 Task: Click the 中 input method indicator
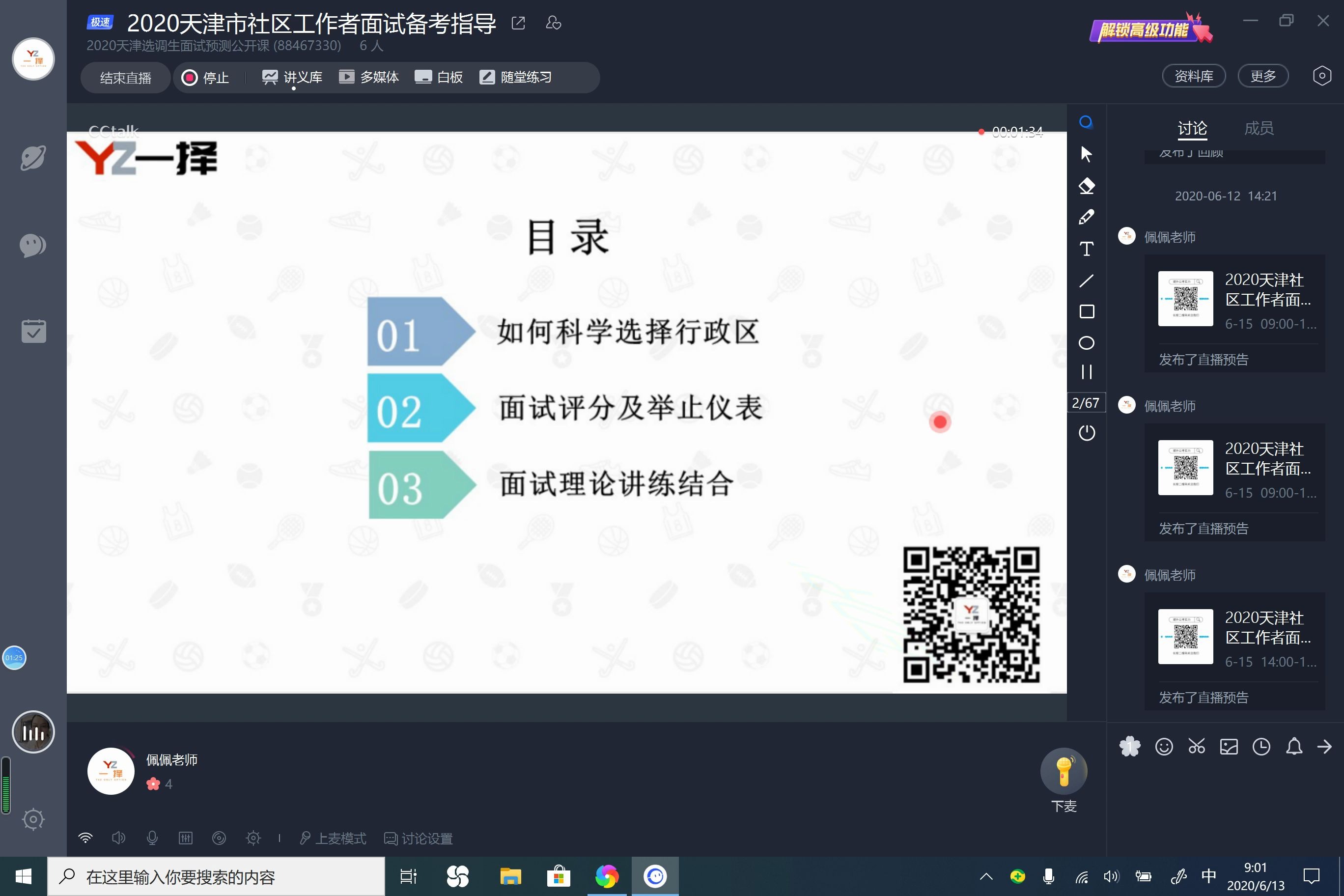[x=1208, y=876]
